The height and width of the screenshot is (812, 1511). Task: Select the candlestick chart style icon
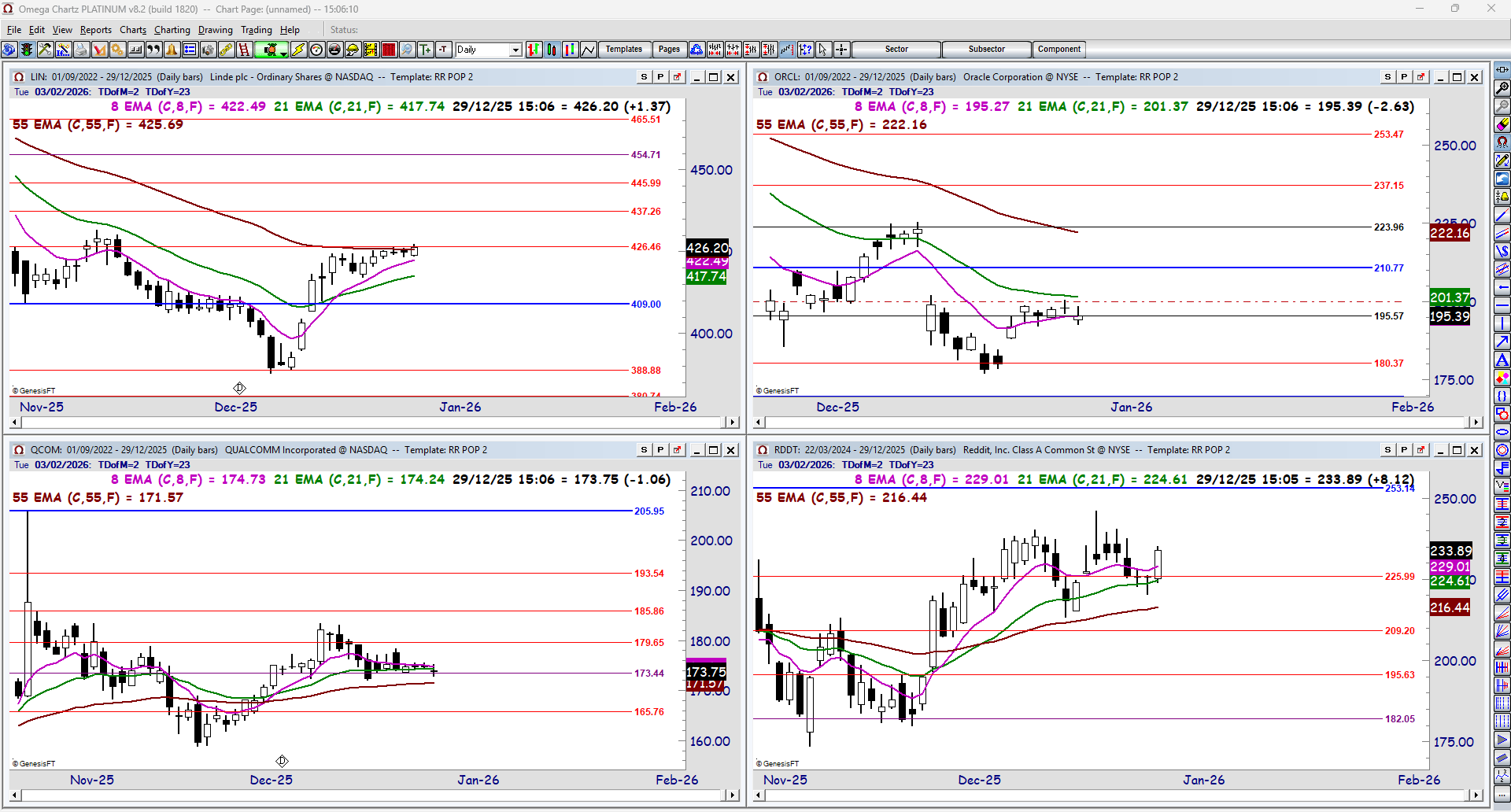[x=552, y=50]
